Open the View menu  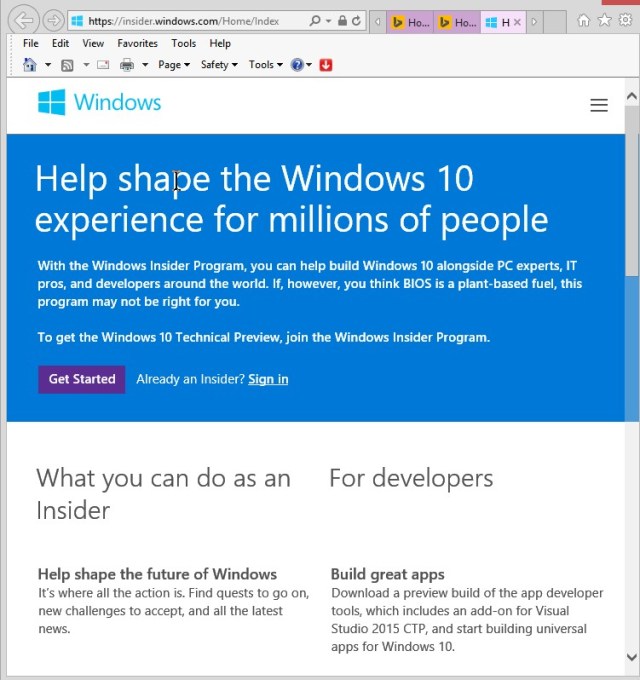[93, 43]
